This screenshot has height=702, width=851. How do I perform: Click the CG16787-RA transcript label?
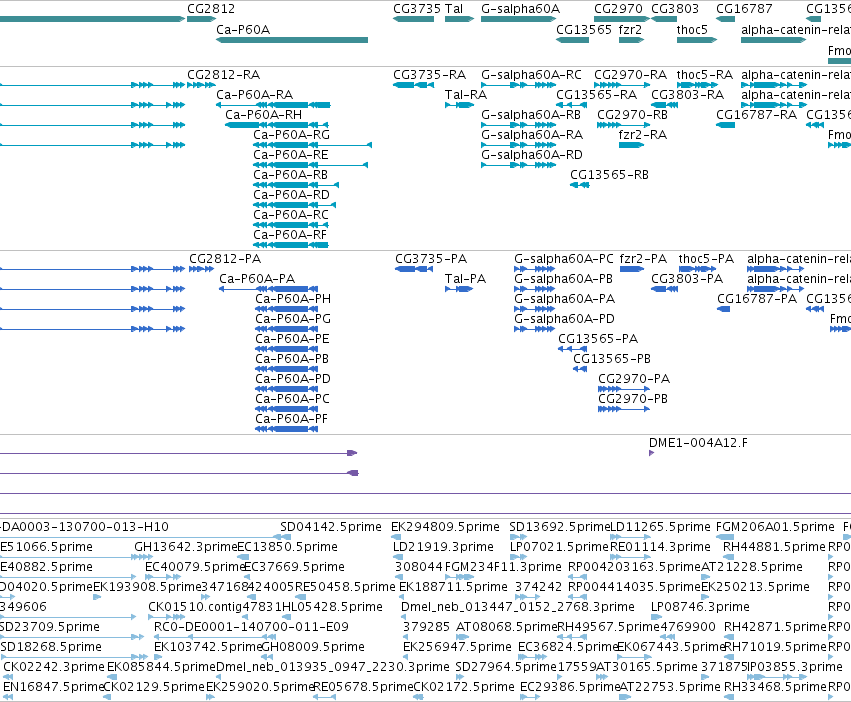(x=757, y=115)
